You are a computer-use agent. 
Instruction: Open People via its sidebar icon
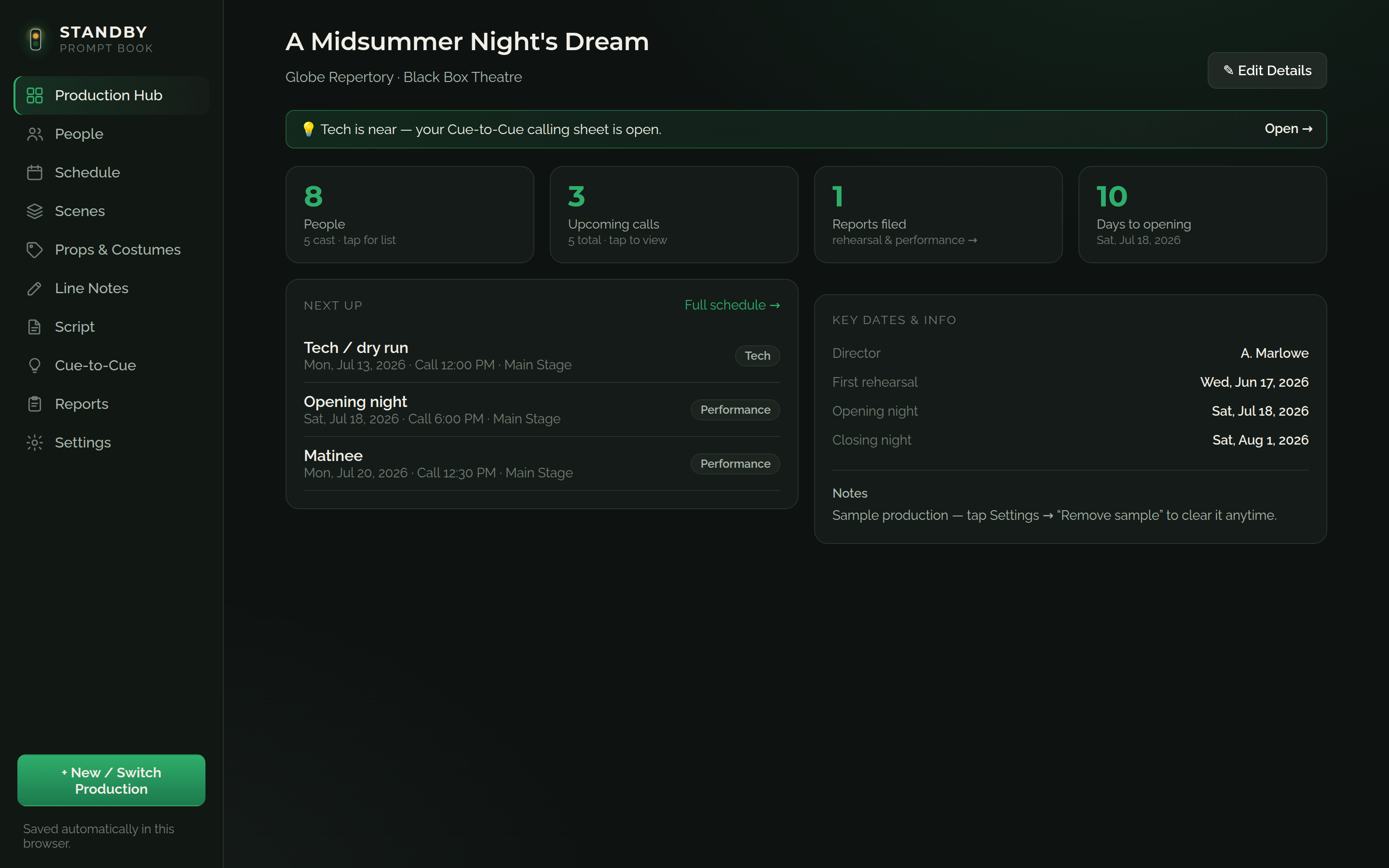[35, 134]
